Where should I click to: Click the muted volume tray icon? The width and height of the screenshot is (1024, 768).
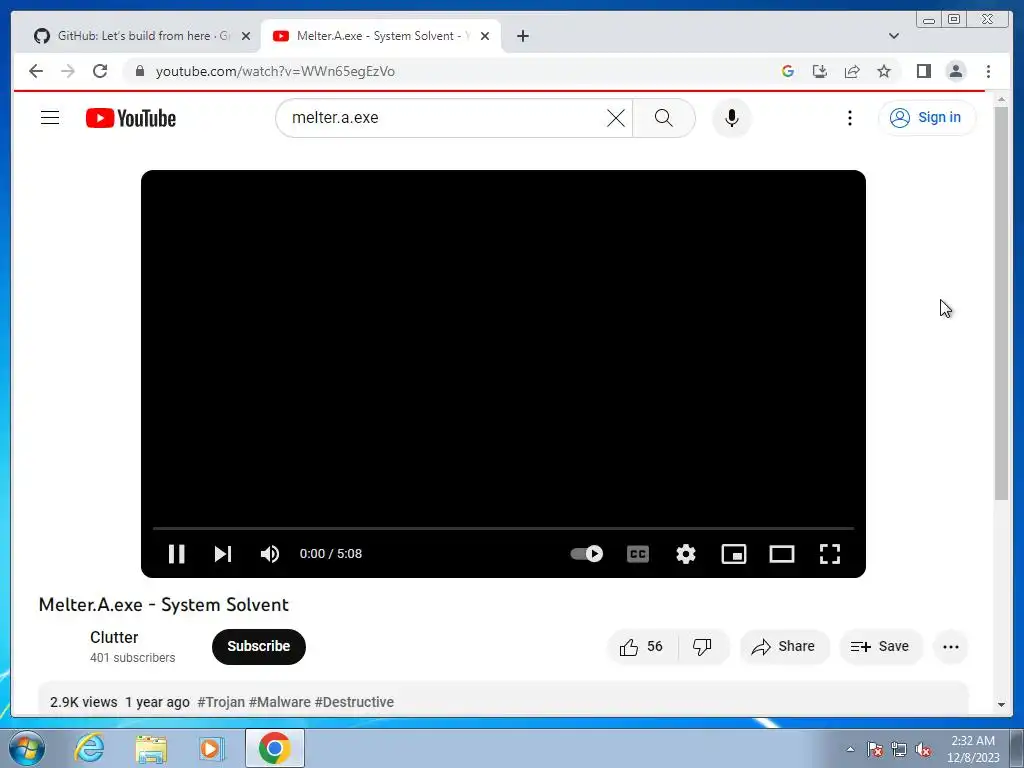coord(923,750)
